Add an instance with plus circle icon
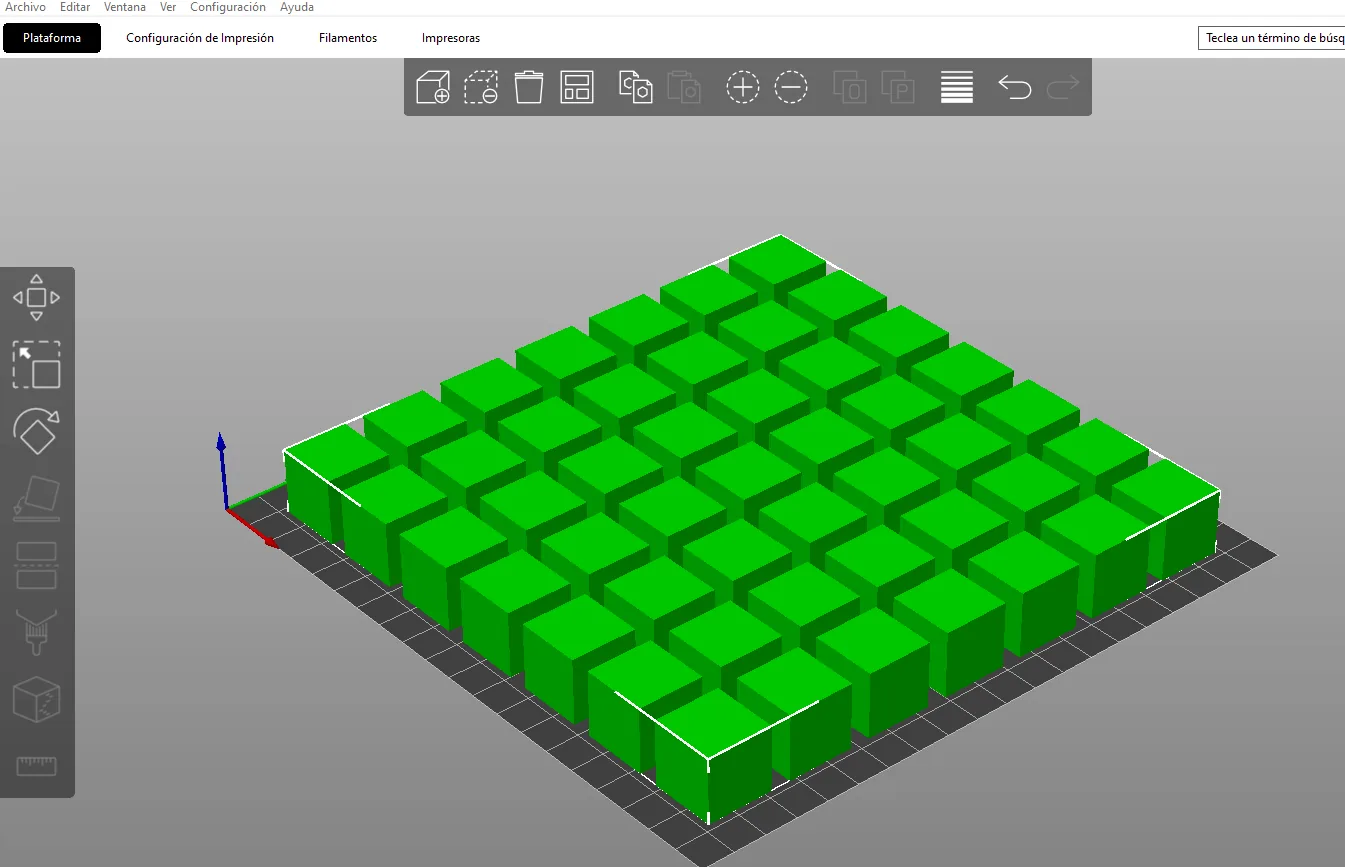Image resolution: width=1345 pixels, height=867 pixels. (x=743, y=87)
